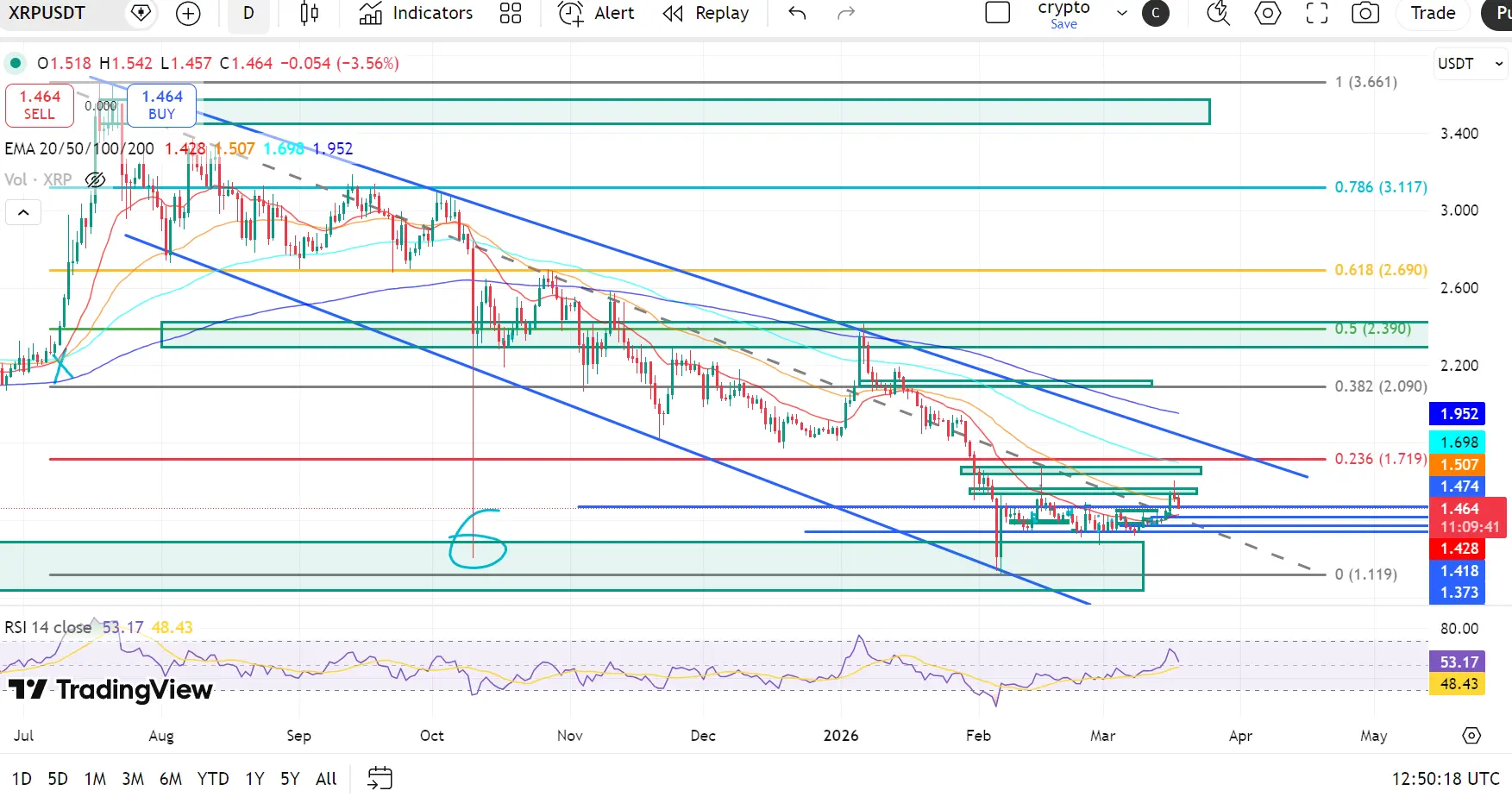Open the layout setup square icon
Image resolution: width=1512 pixels, height=797 pixels.
998,13
